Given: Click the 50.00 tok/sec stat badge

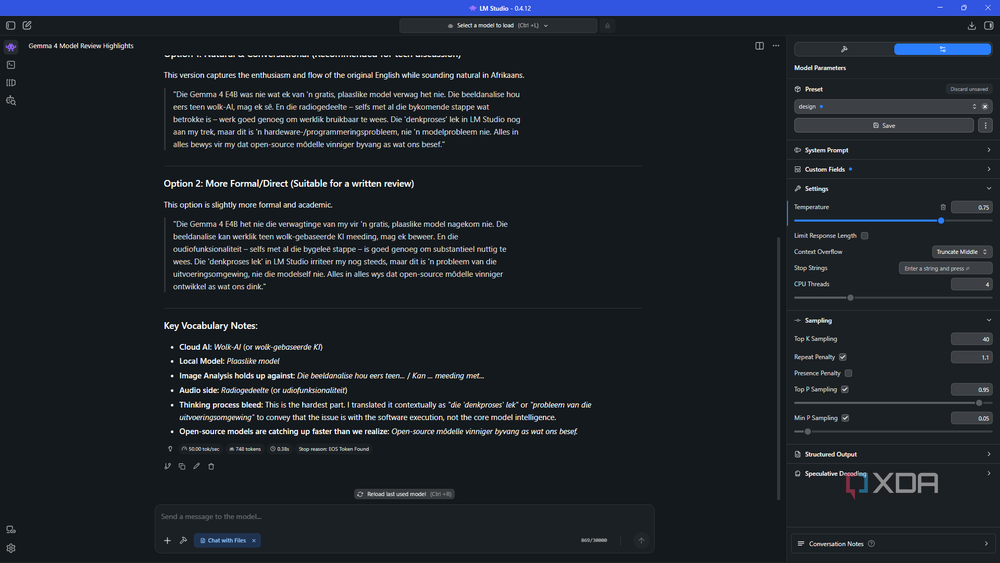Looking at the screenshot, I should [x=201, y=449].
